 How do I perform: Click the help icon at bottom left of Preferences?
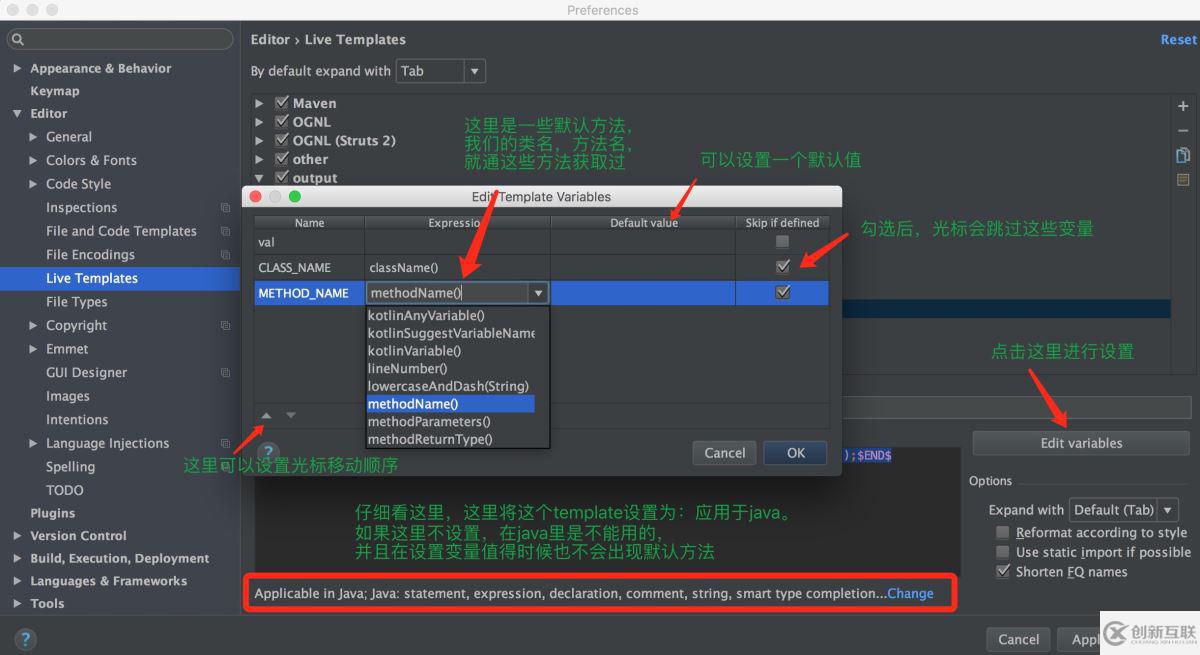25,638
